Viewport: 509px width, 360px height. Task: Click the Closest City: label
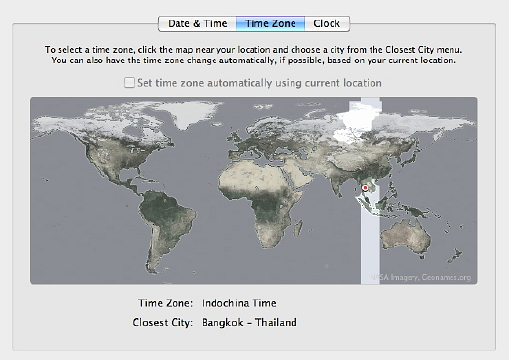163,322
